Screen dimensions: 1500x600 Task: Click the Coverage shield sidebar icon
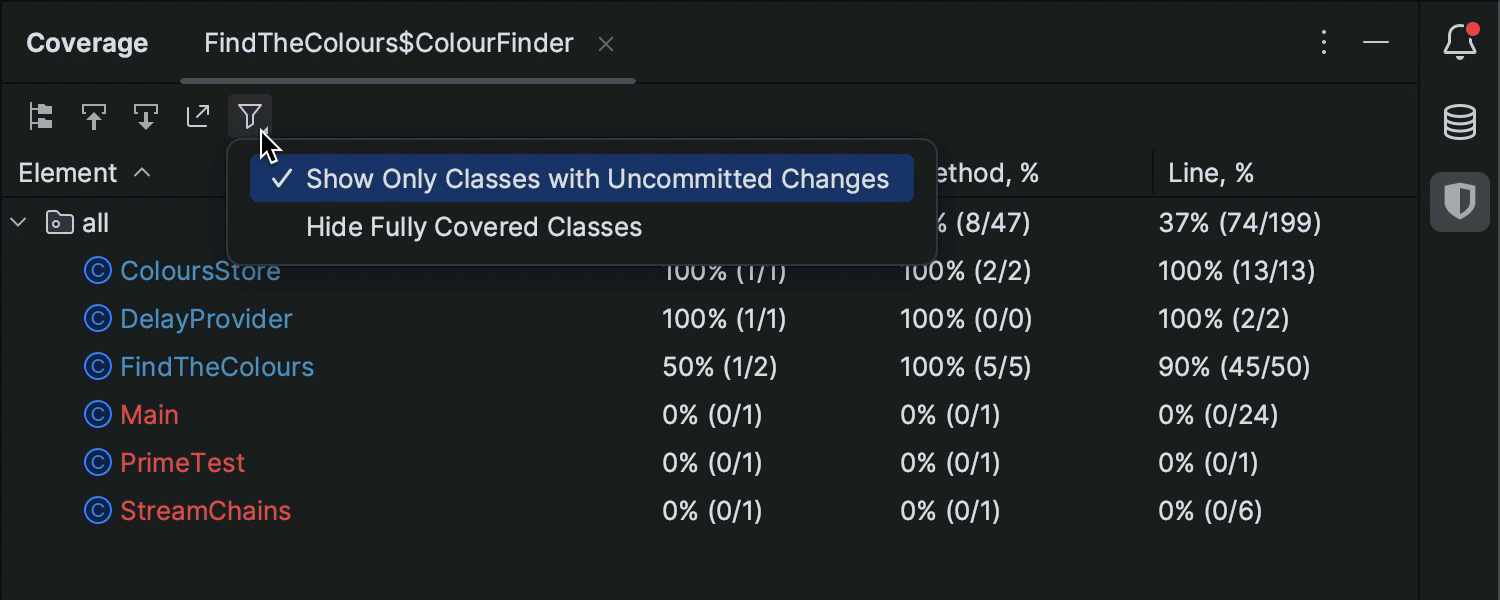tap(1460, 202)
